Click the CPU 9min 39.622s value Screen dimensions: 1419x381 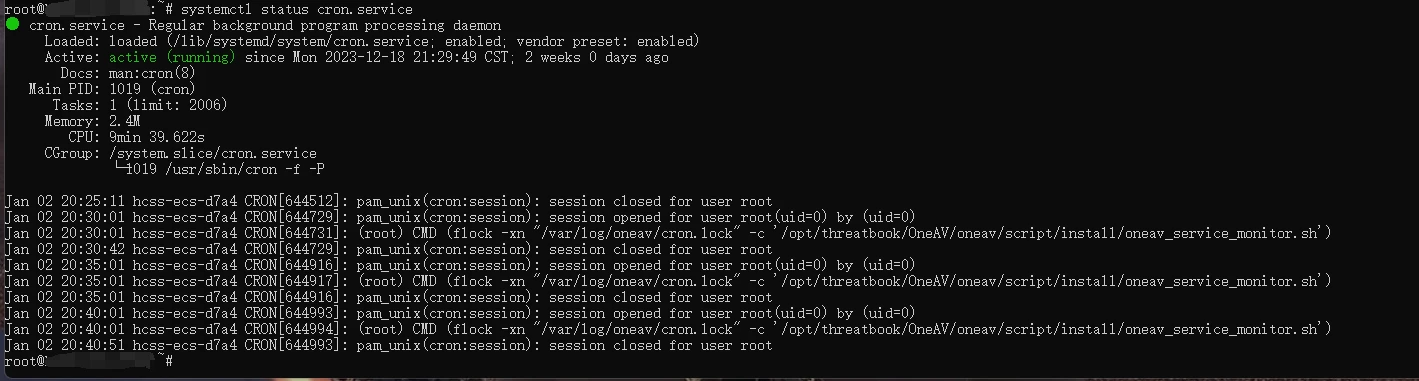click(x=156, y=137)
